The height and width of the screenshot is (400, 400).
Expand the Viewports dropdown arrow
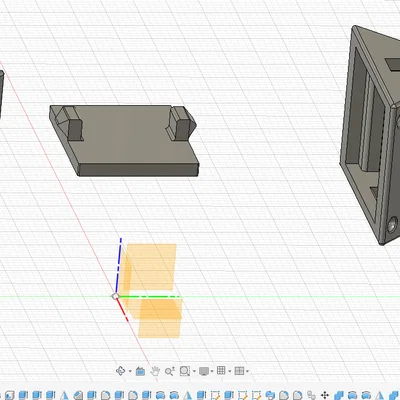pyautogui.click(x=247, y=371)
